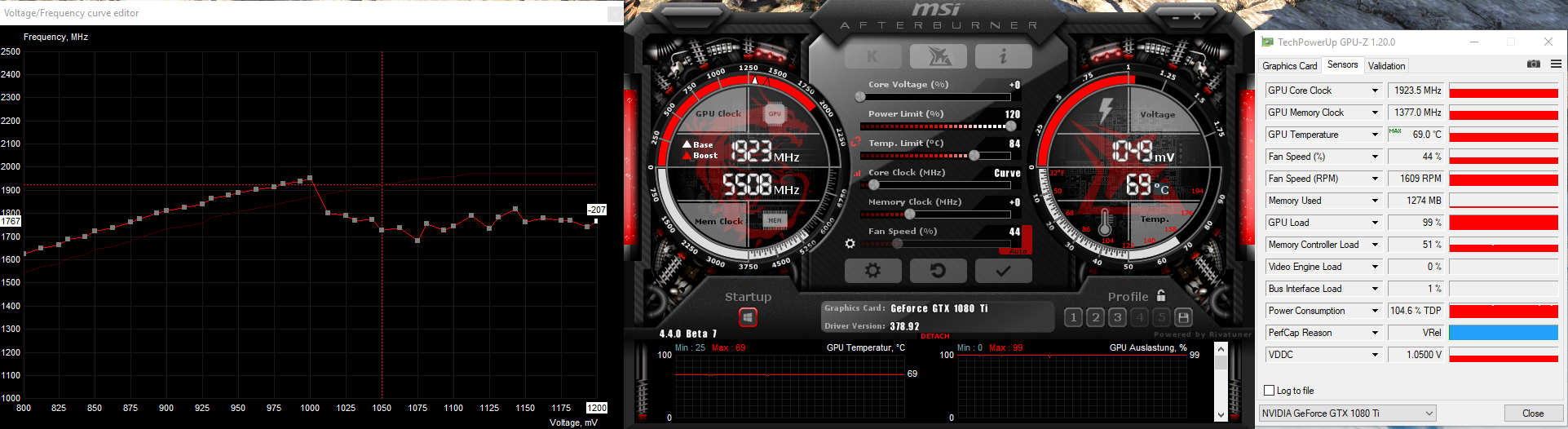
Task: Click the 1767 frequency axis label
Action: point(11,221)
